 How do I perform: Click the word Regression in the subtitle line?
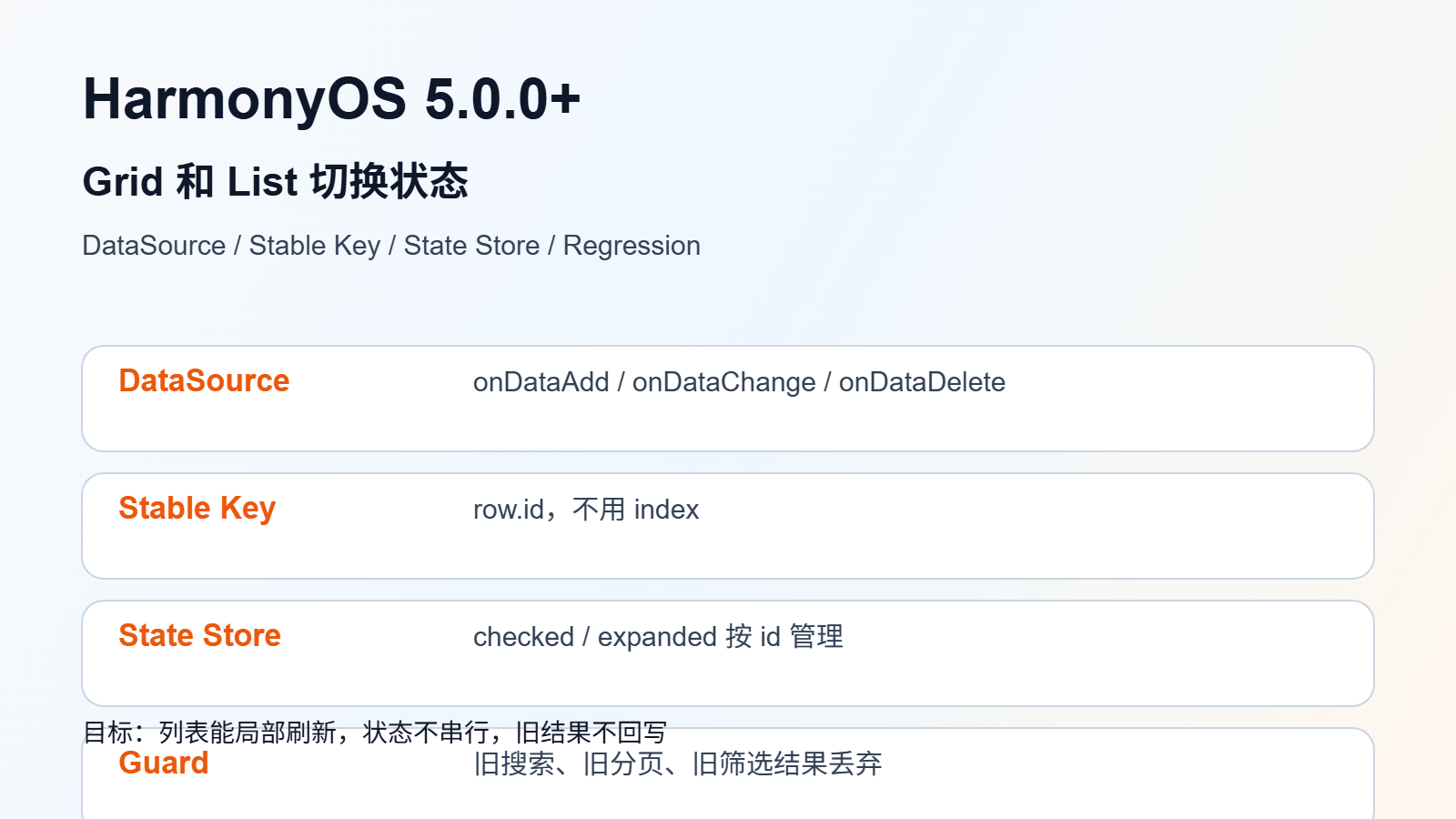(x=632, y=246)
